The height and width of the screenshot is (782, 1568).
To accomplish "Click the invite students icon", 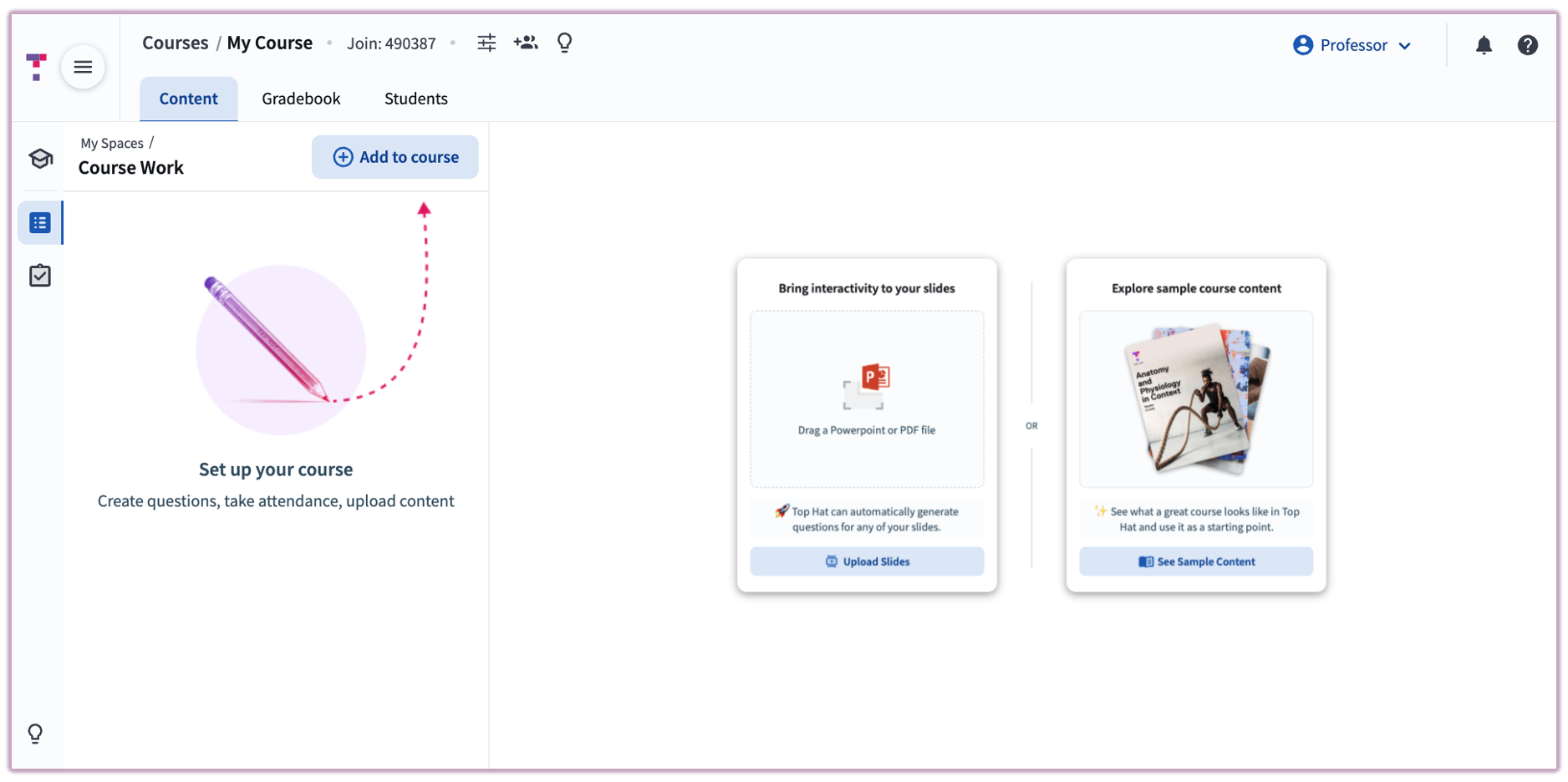I will point(526,43).
